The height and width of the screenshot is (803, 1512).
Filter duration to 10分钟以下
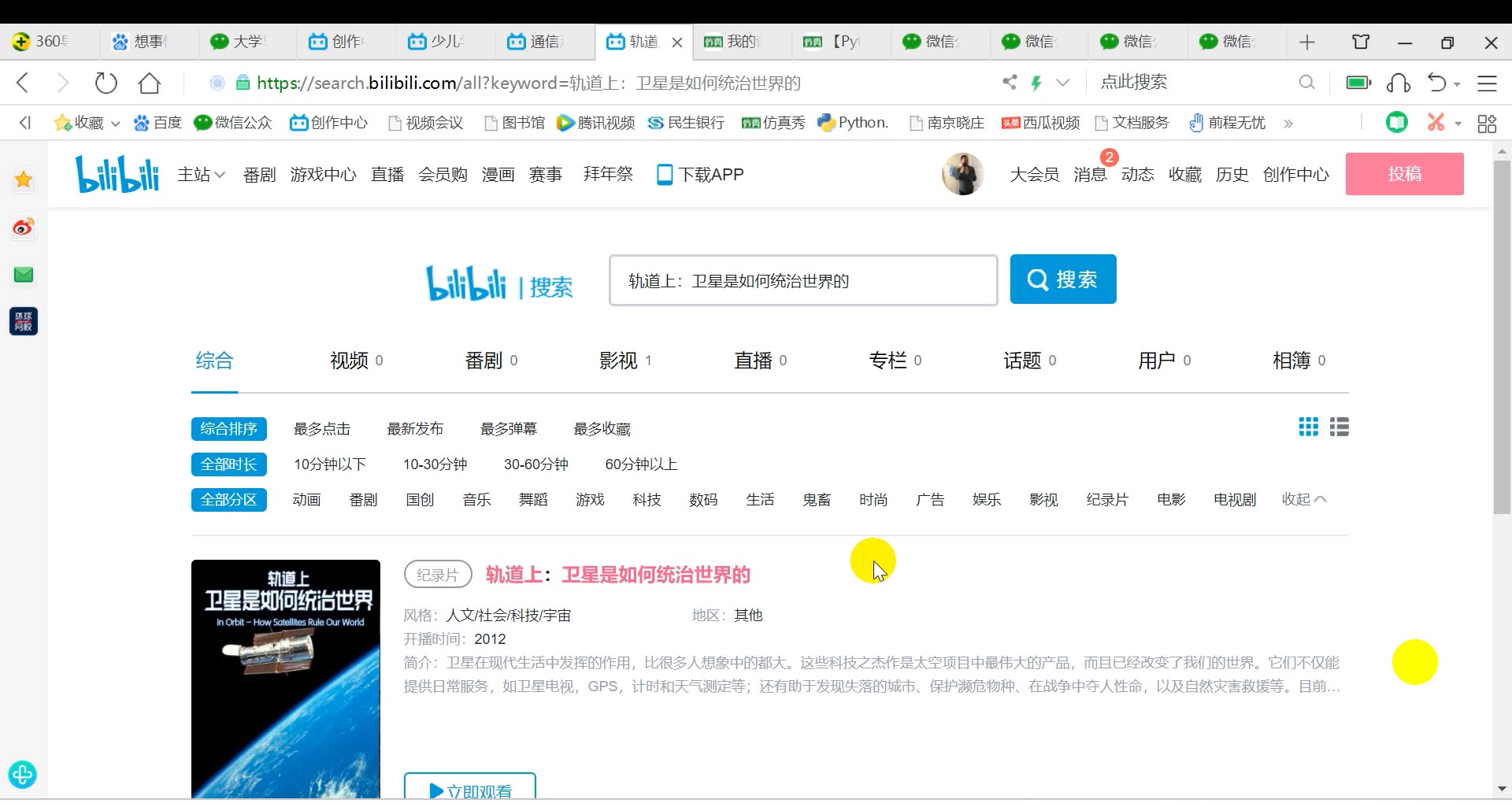[x=330, y=464]
